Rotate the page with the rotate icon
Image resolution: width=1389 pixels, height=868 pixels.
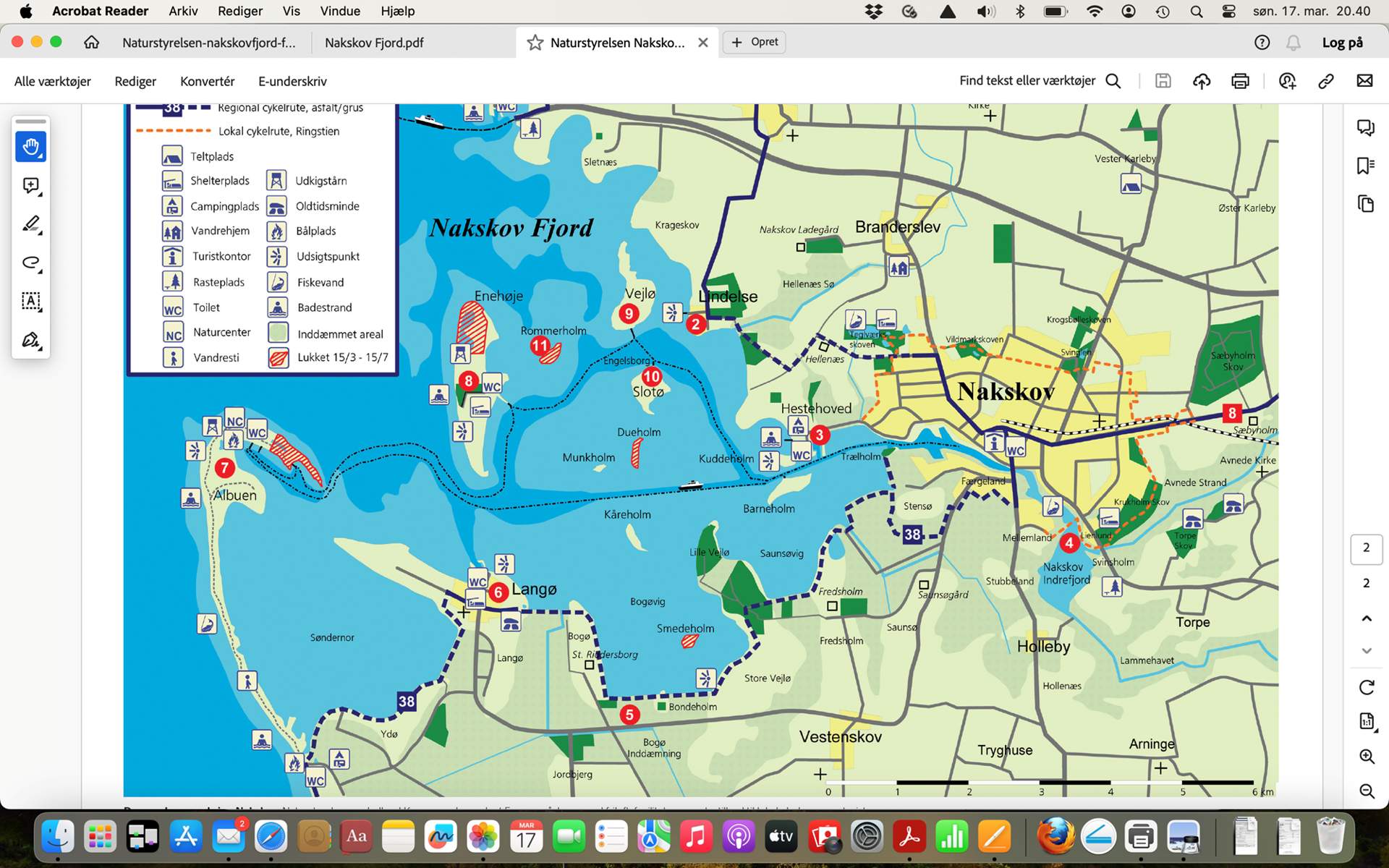(x=1366, y=687)
